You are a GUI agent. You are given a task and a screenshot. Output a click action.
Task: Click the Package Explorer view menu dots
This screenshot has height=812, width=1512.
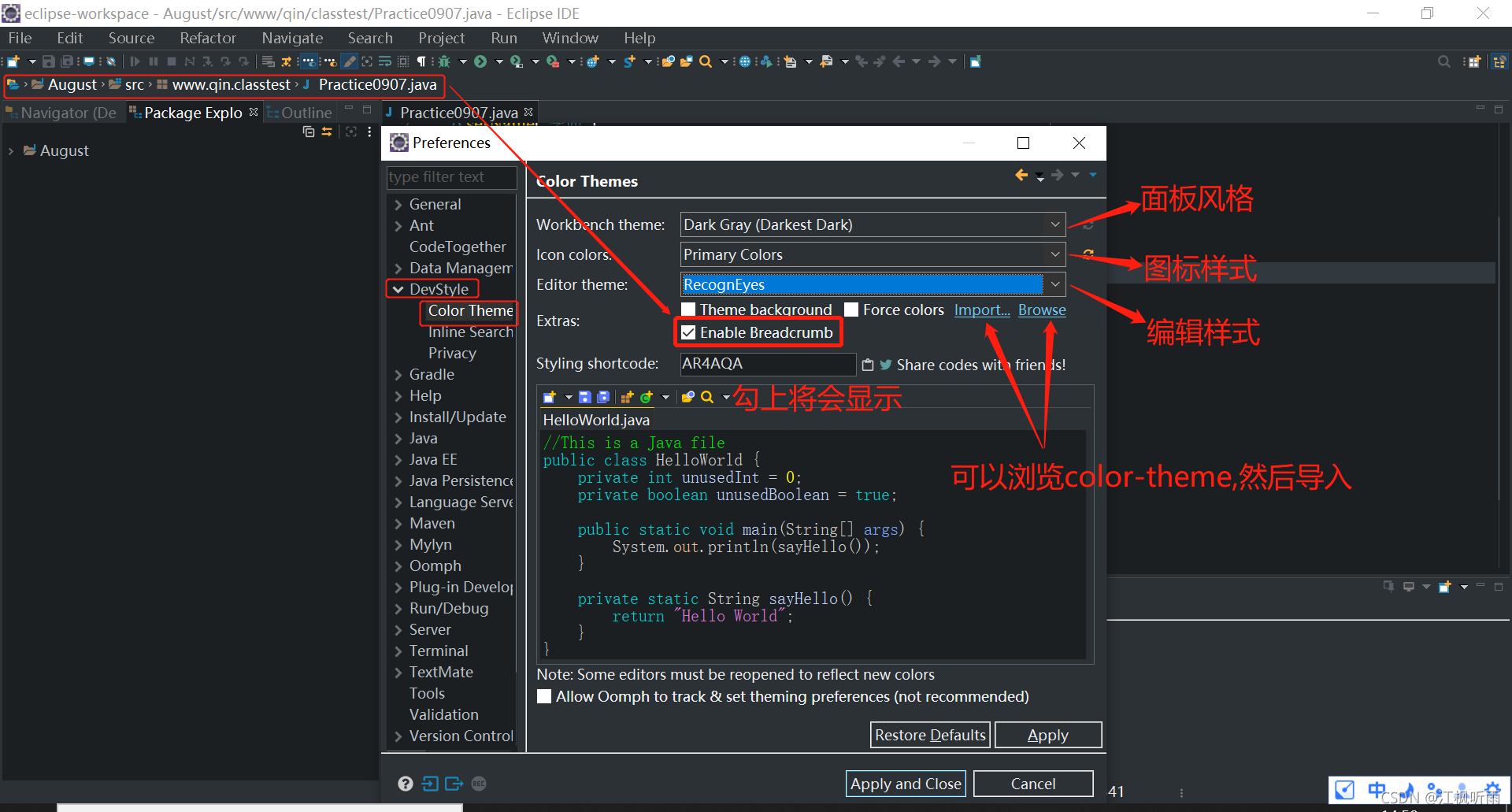pyautogui.click(x=369, y=132)
